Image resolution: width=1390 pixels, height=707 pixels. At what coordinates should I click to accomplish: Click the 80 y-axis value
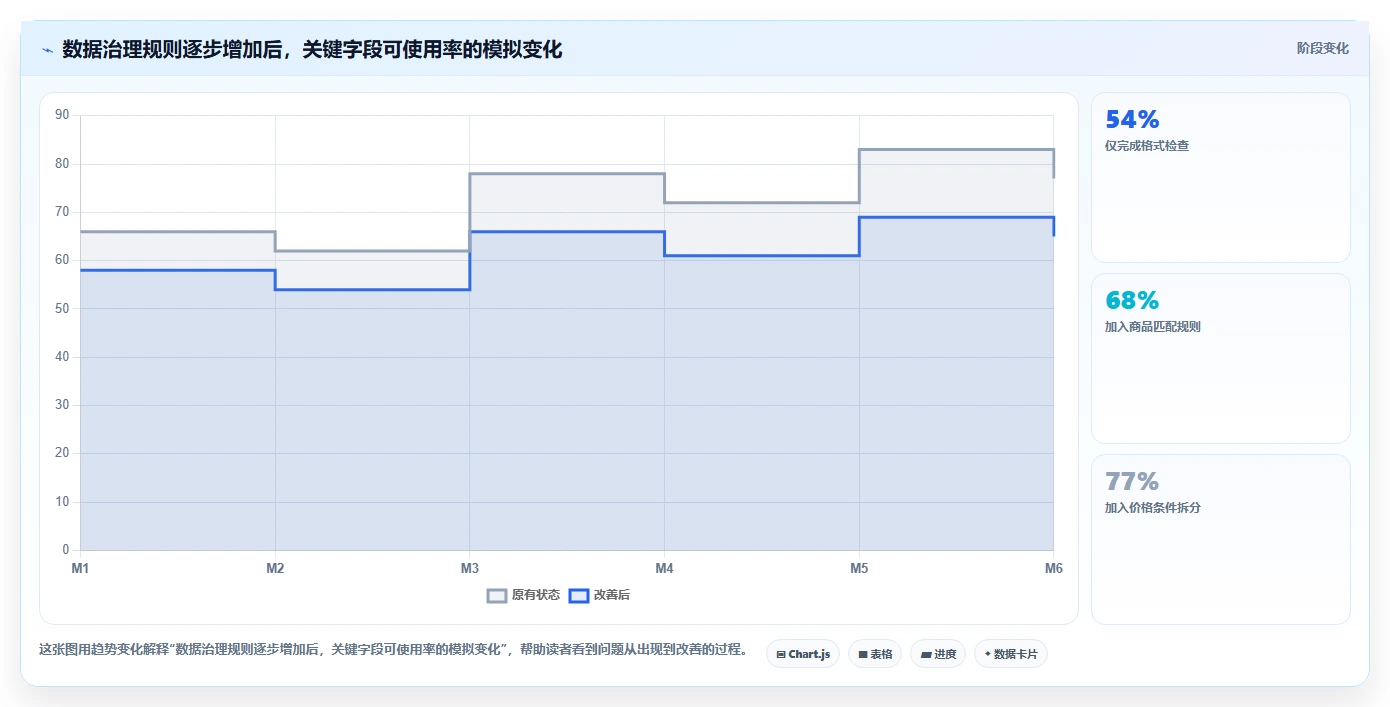pyautogui.click(x=63, y=163)
